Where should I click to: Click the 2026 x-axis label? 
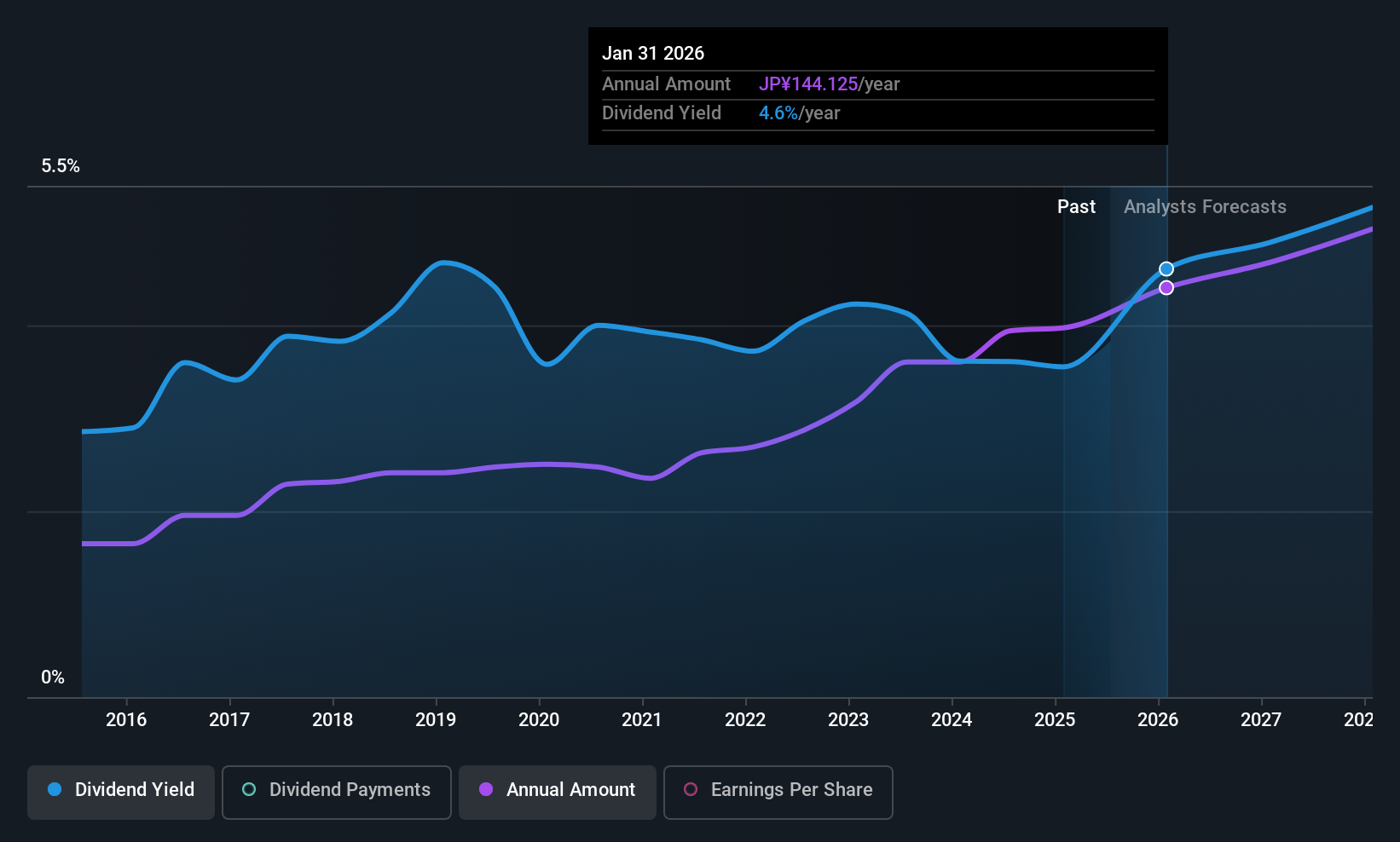point(1158,719)
